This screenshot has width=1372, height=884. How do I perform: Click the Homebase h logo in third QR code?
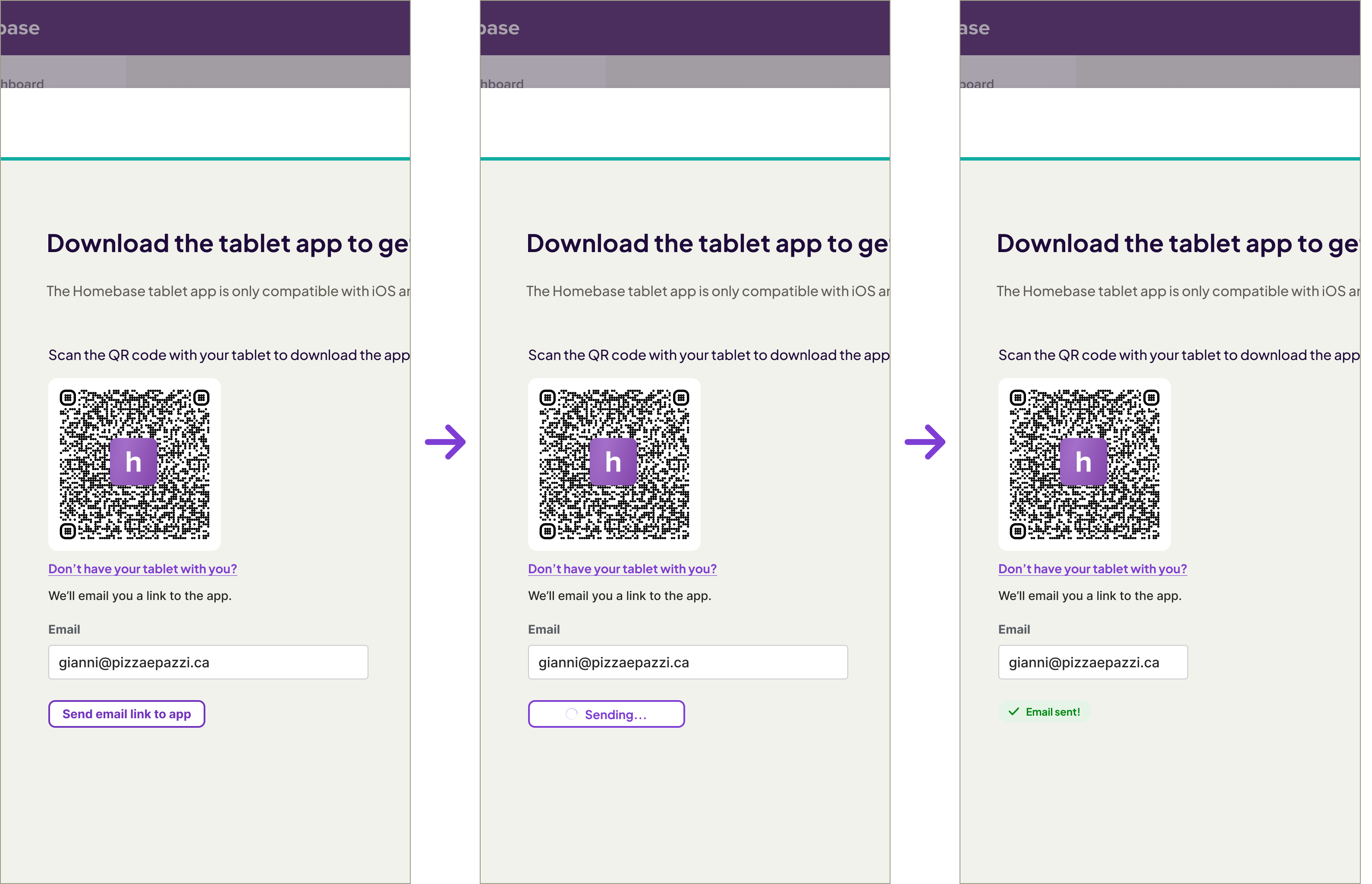pyautogui.click(x=1083, y=462)
